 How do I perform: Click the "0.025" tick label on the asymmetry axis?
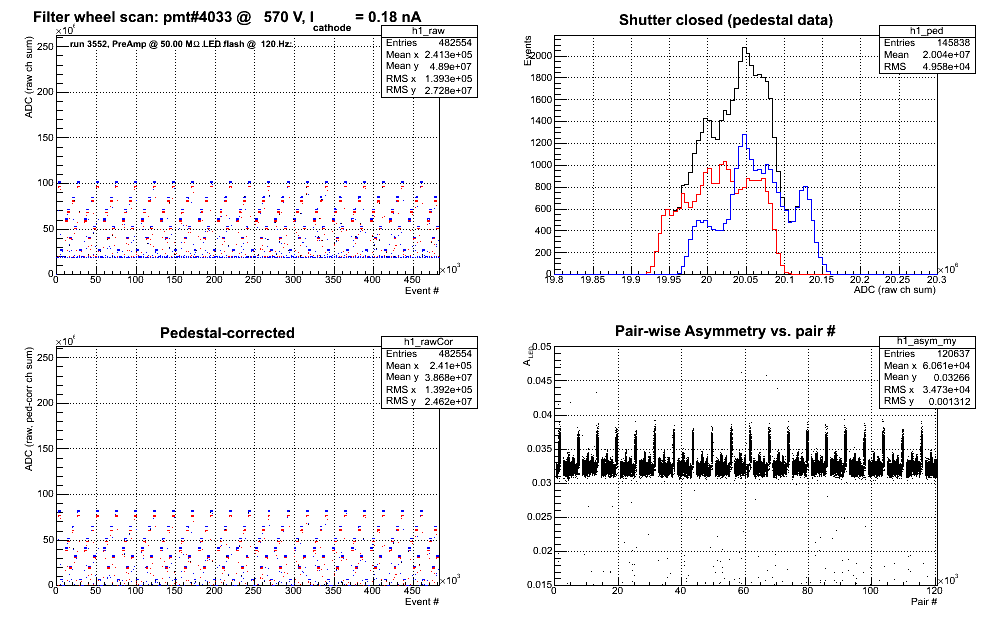click(x=539, y=517)
